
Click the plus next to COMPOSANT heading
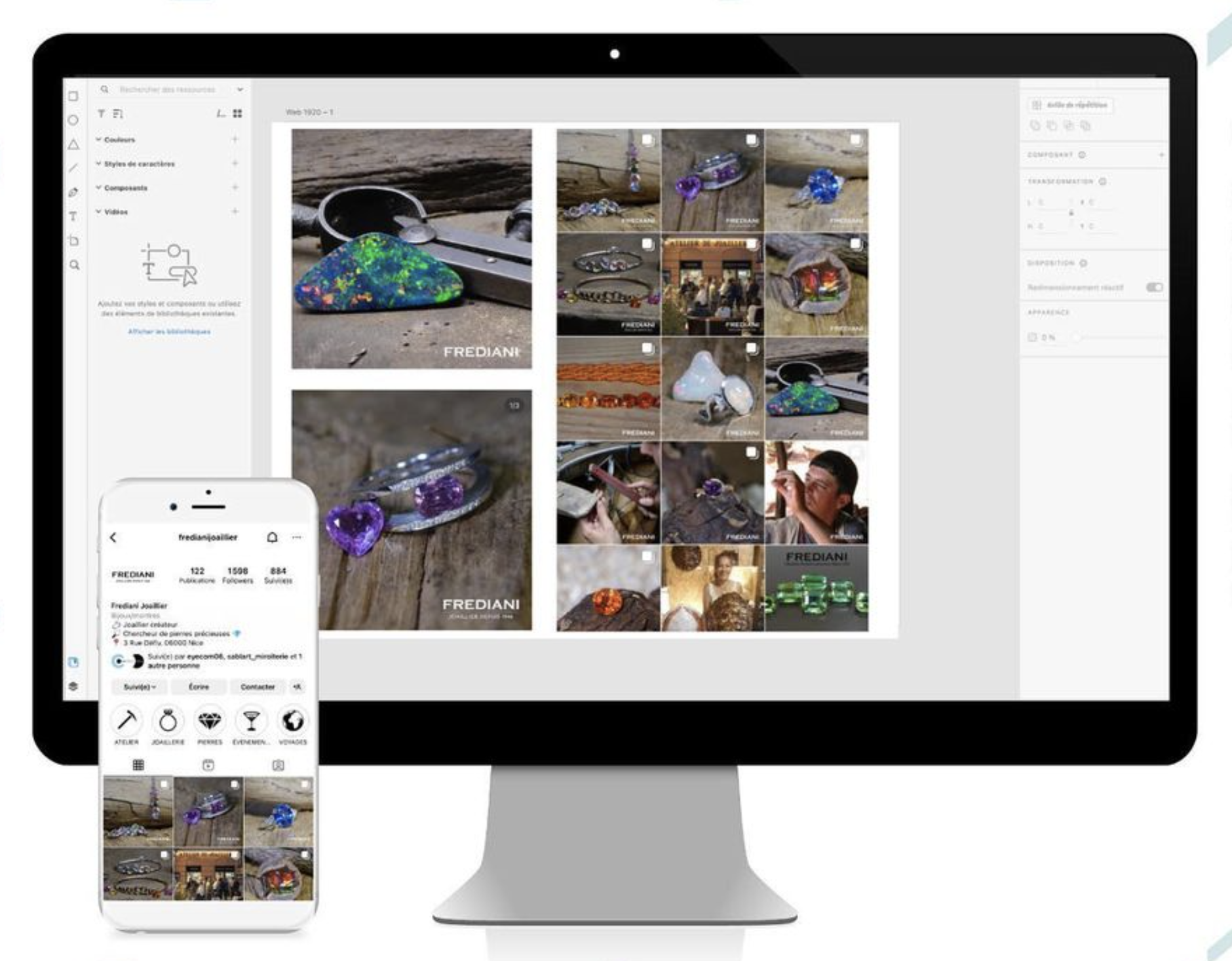click(1161, 155)
